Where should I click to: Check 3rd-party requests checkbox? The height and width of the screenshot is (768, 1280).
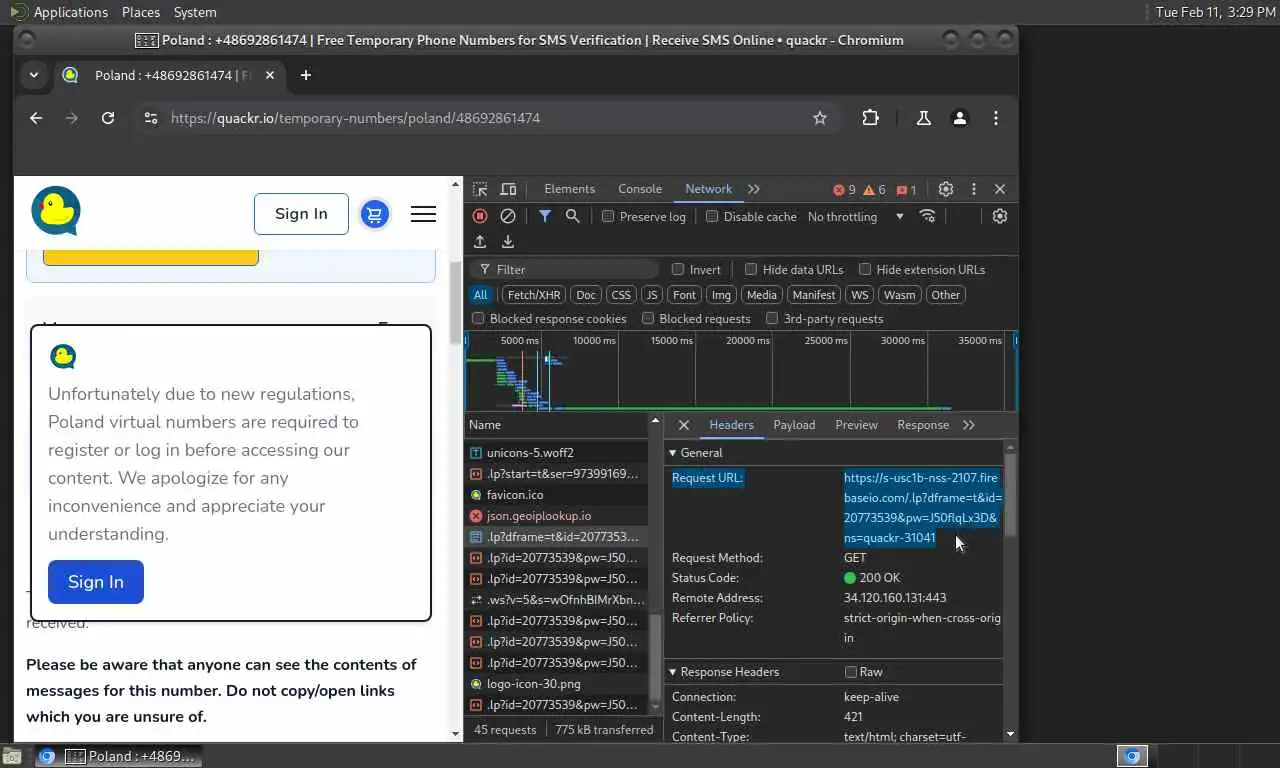click(x=772, y=319)
